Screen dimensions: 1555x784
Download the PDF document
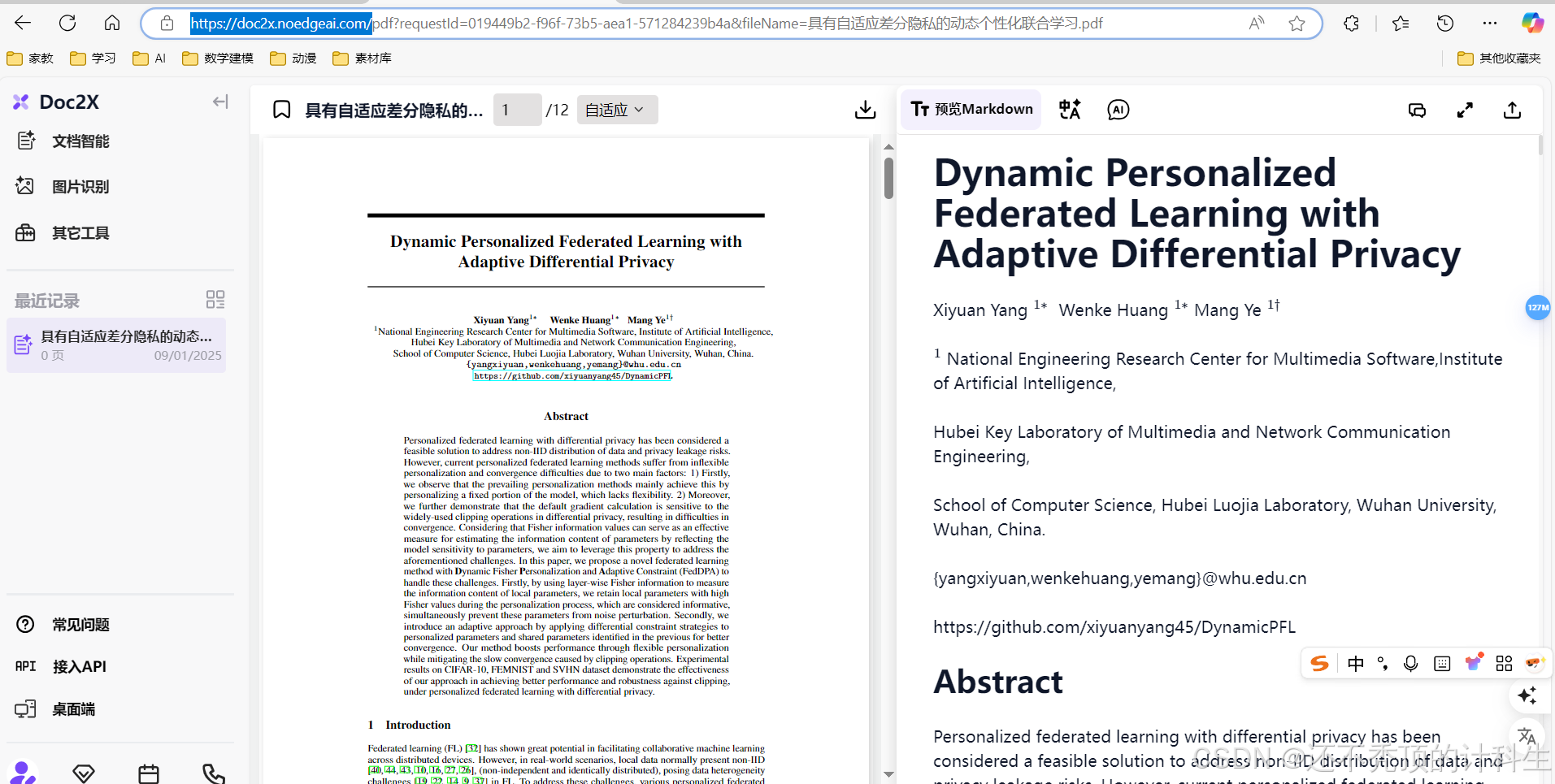[866, 110]
